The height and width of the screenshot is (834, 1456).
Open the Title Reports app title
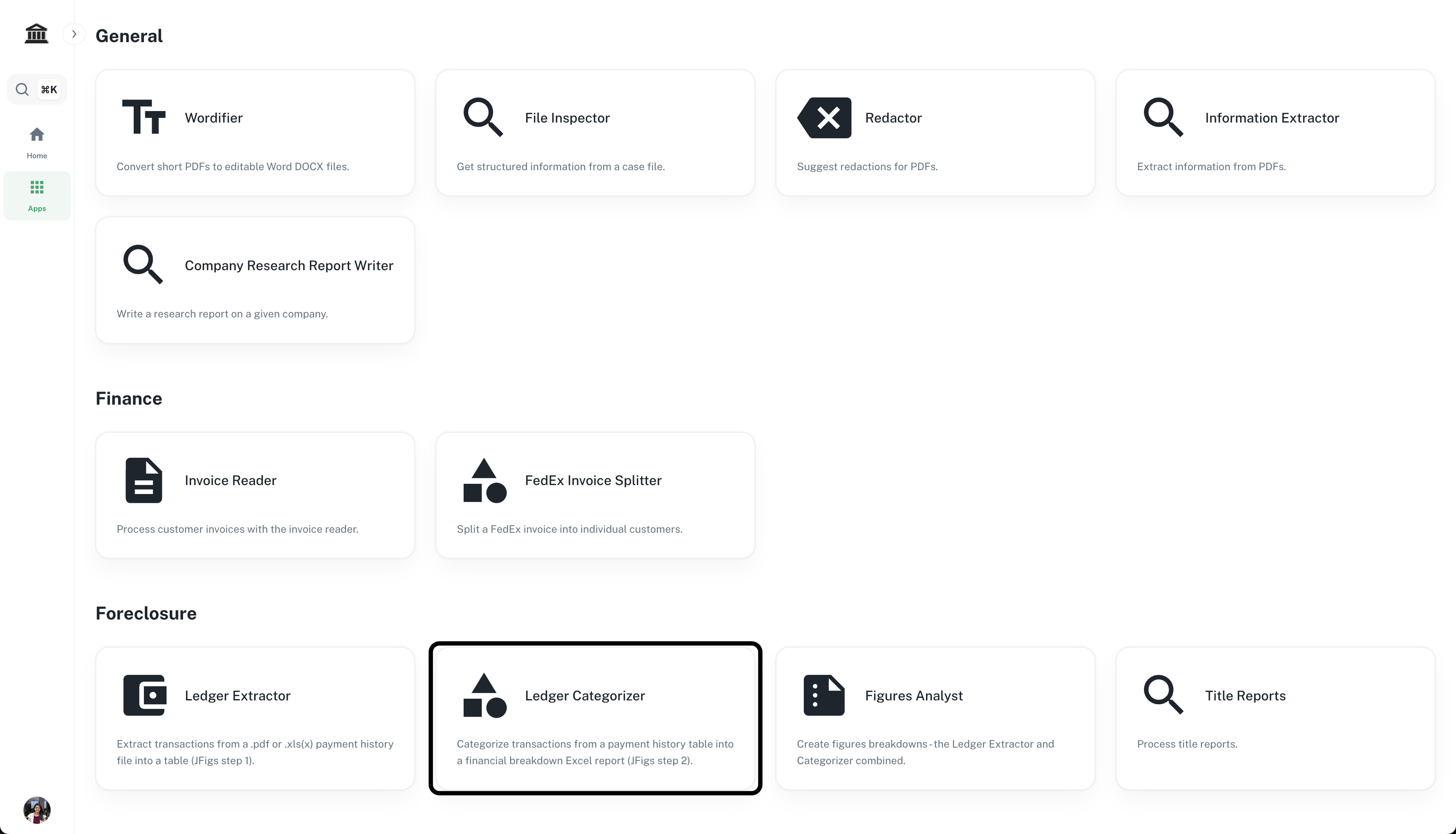click(1244, 695)
